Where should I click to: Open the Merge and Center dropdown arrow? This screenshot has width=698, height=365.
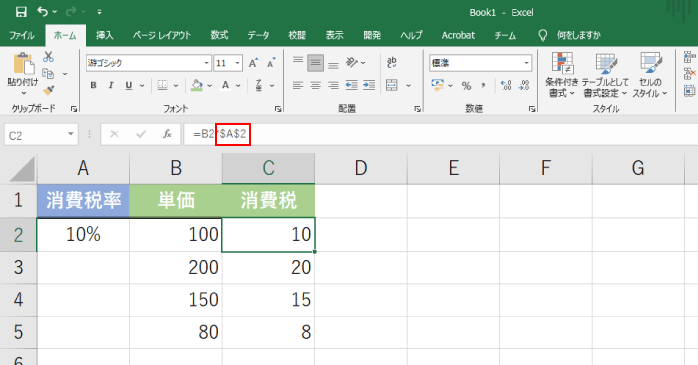point(408,85)
